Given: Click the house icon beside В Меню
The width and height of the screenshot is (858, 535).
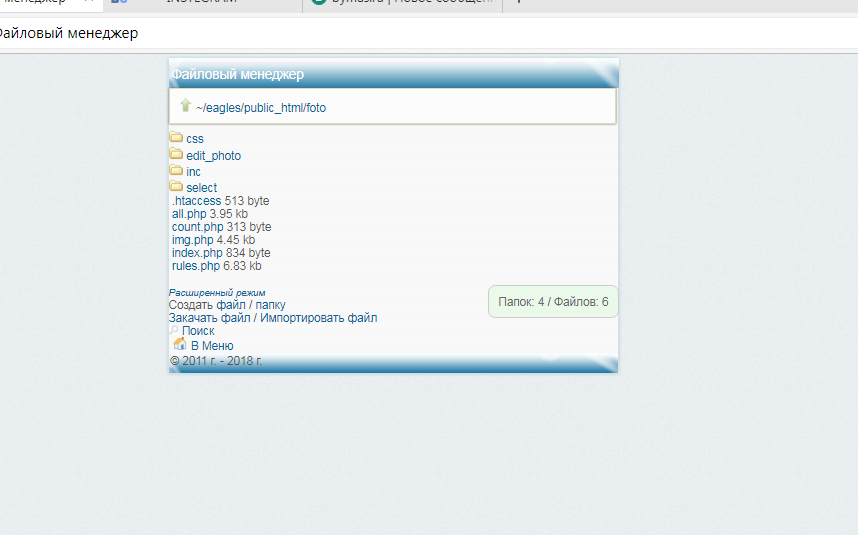Looking at the screenshot, I should pos(180,345).
